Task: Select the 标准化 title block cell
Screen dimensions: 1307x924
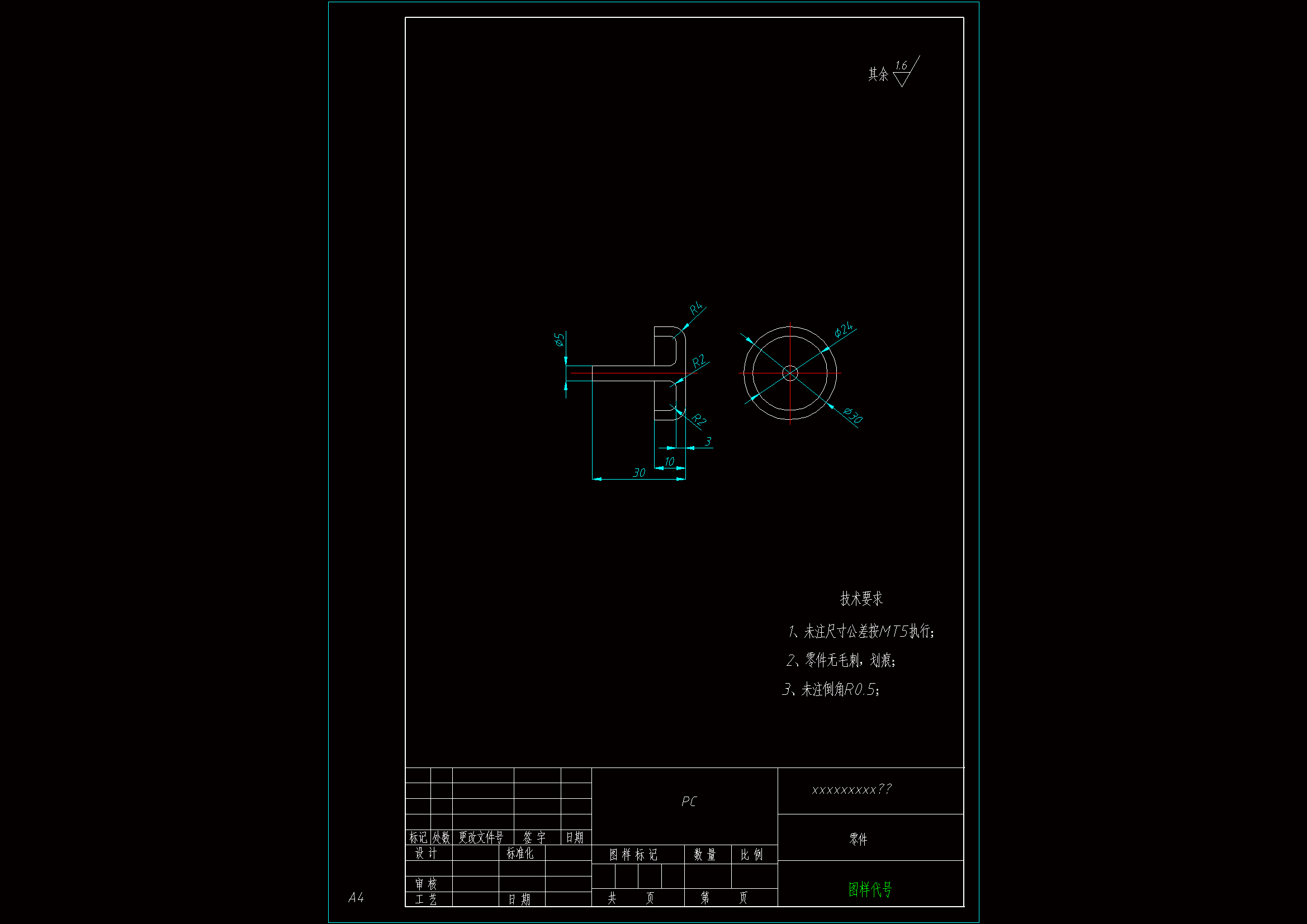Action: [x=520, y=853]
